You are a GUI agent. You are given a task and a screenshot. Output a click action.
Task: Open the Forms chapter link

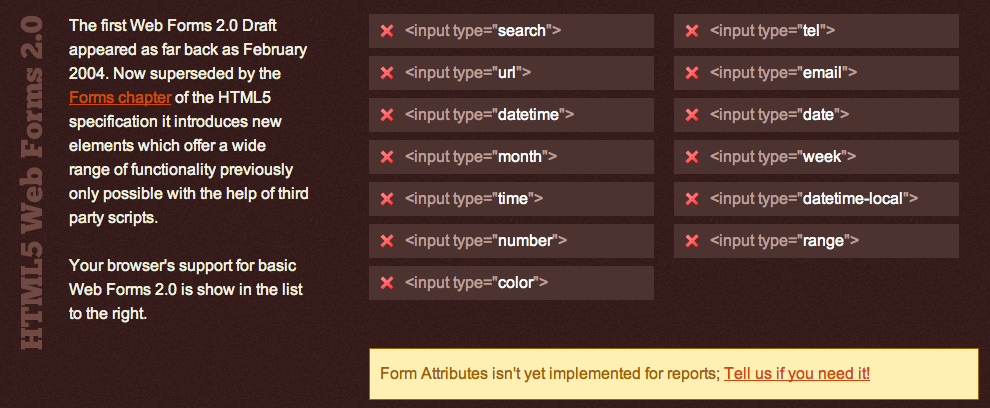click(120, 97)
